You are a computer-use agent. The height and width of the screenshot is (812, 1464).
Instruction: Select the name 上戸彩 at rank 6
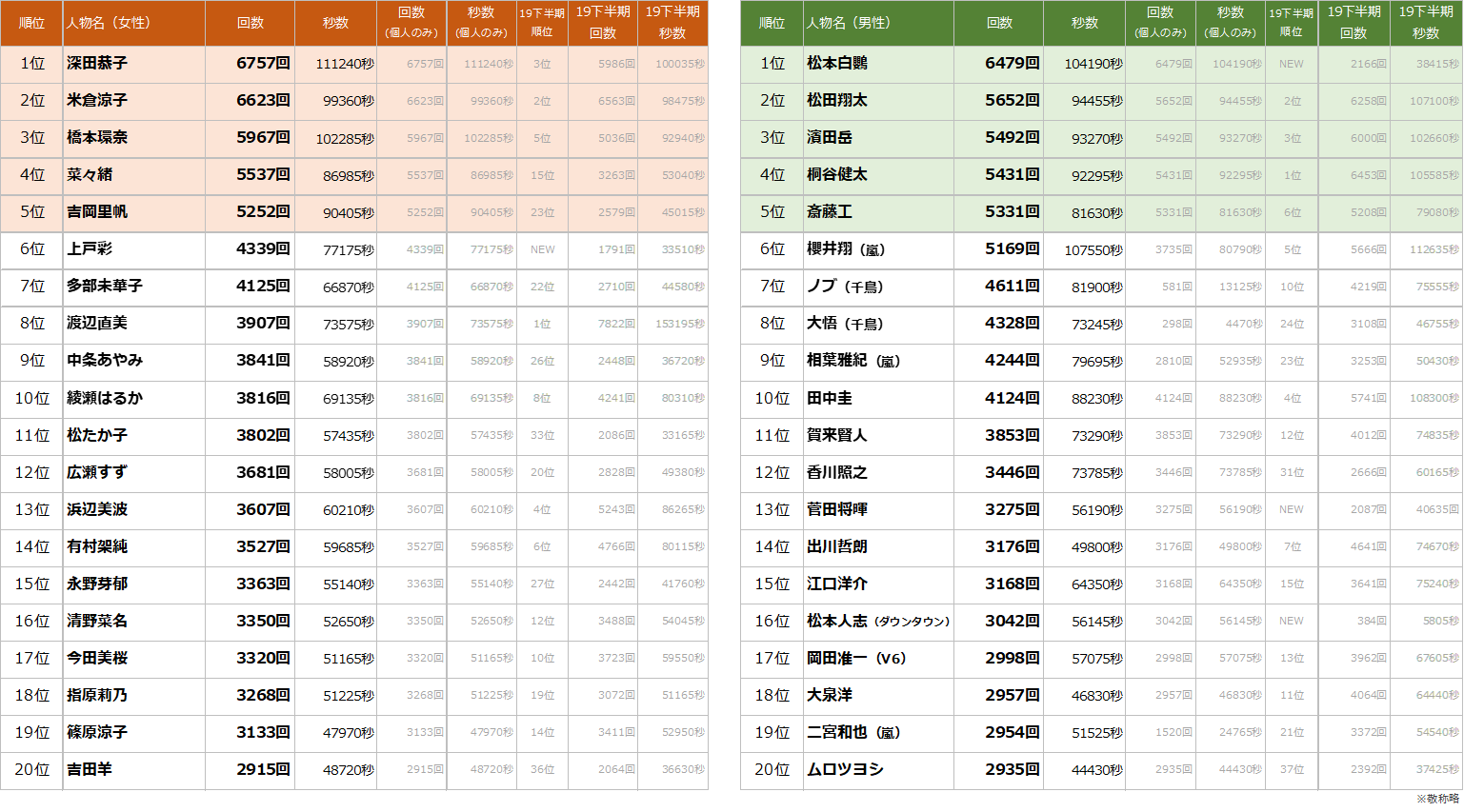tap(90, 249)
